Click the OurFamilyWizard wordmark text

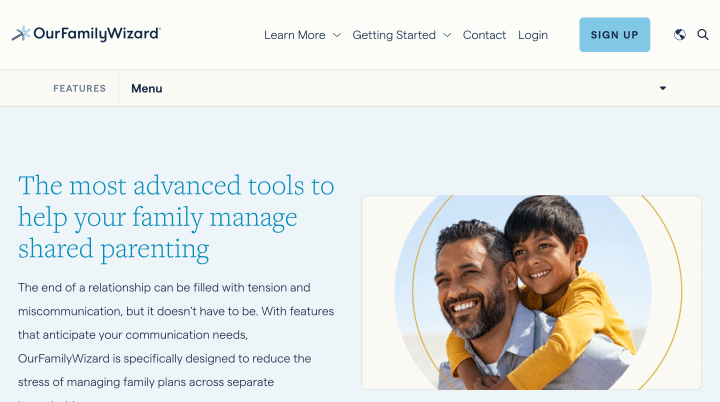point(96,34)
